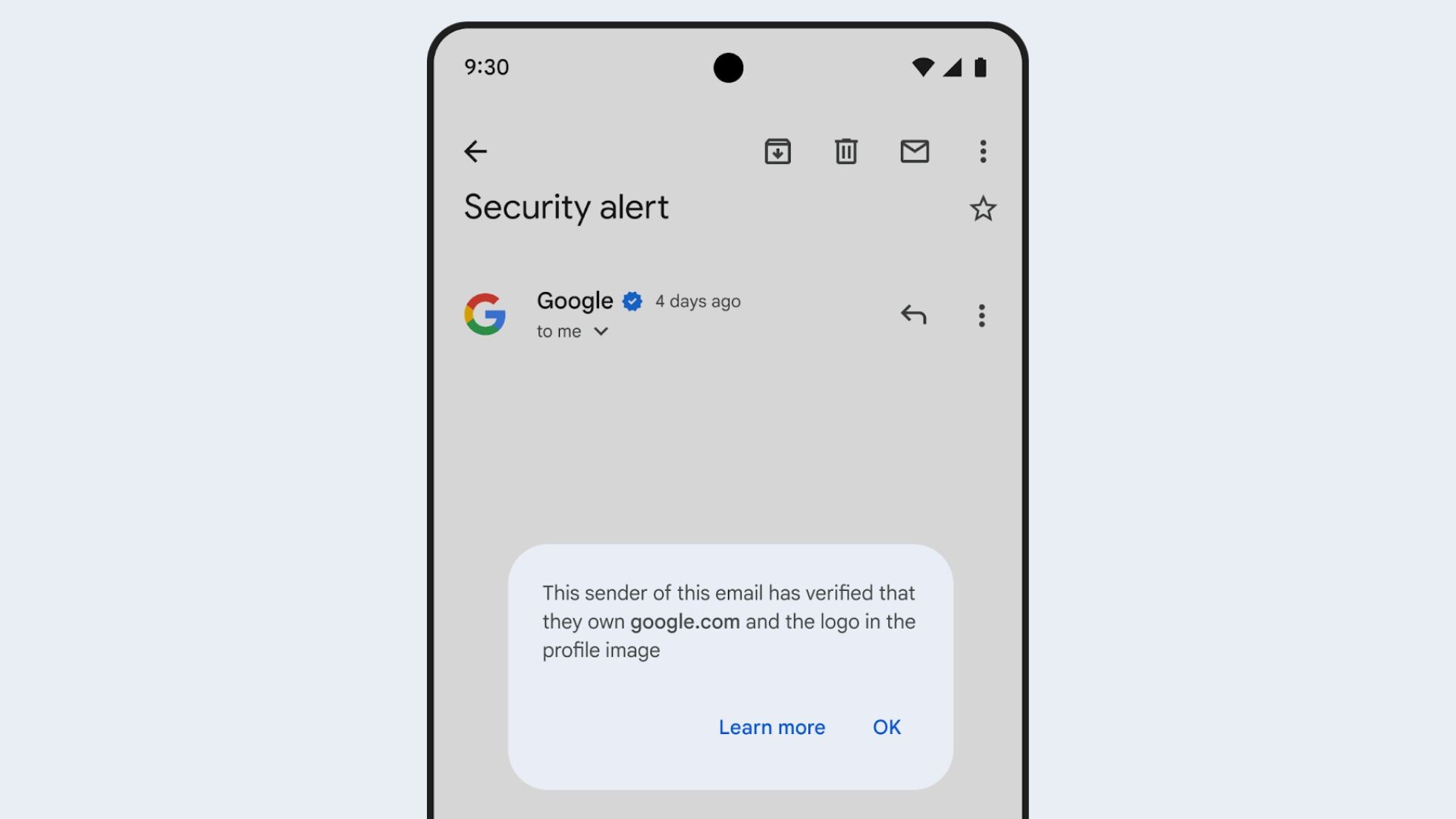The height and width of the screenshot is (819, 1456).
Task: Tap the more options icon on toolbar
Action: point(983,151)
